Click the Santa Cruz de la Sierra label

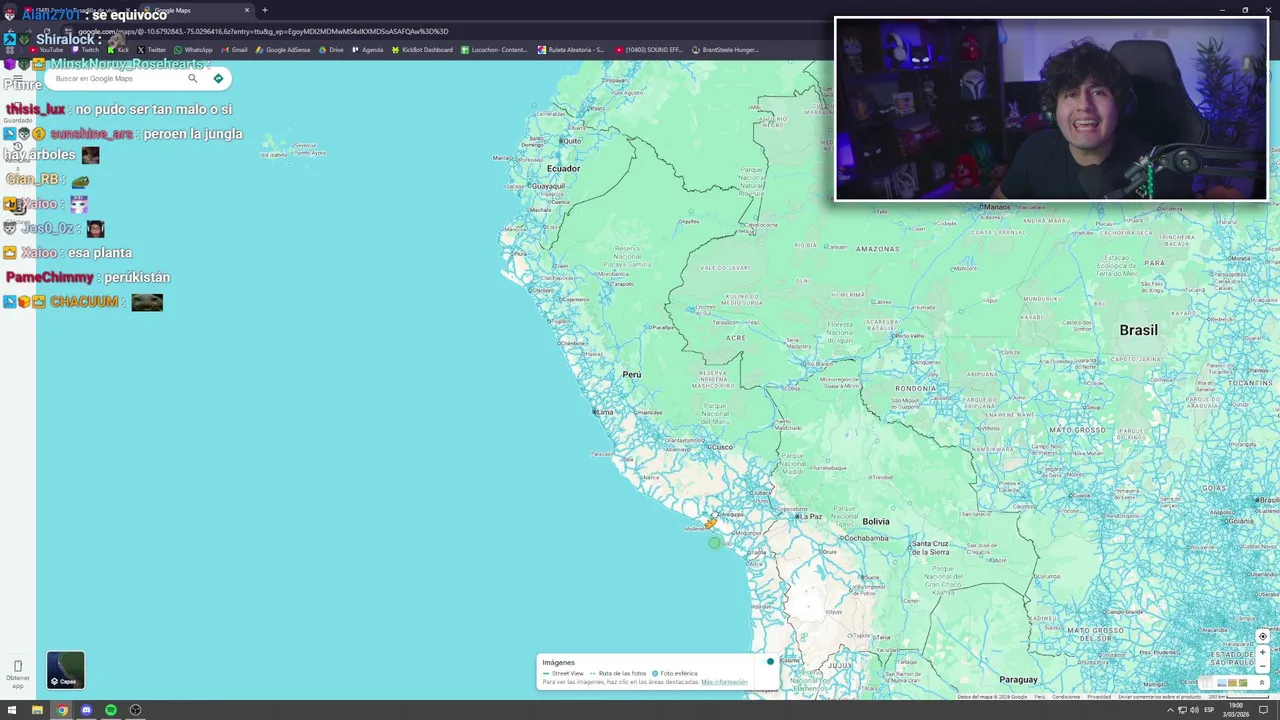[x=930, y=548]
